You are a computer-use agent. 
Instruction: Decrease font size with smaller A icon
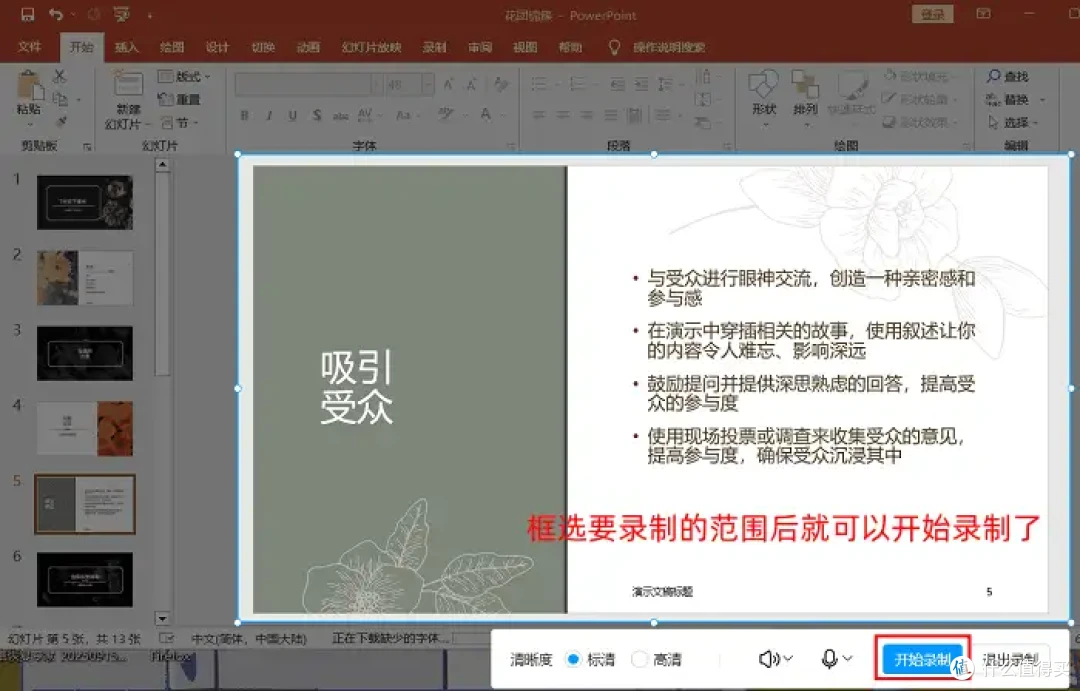point(472,84)
